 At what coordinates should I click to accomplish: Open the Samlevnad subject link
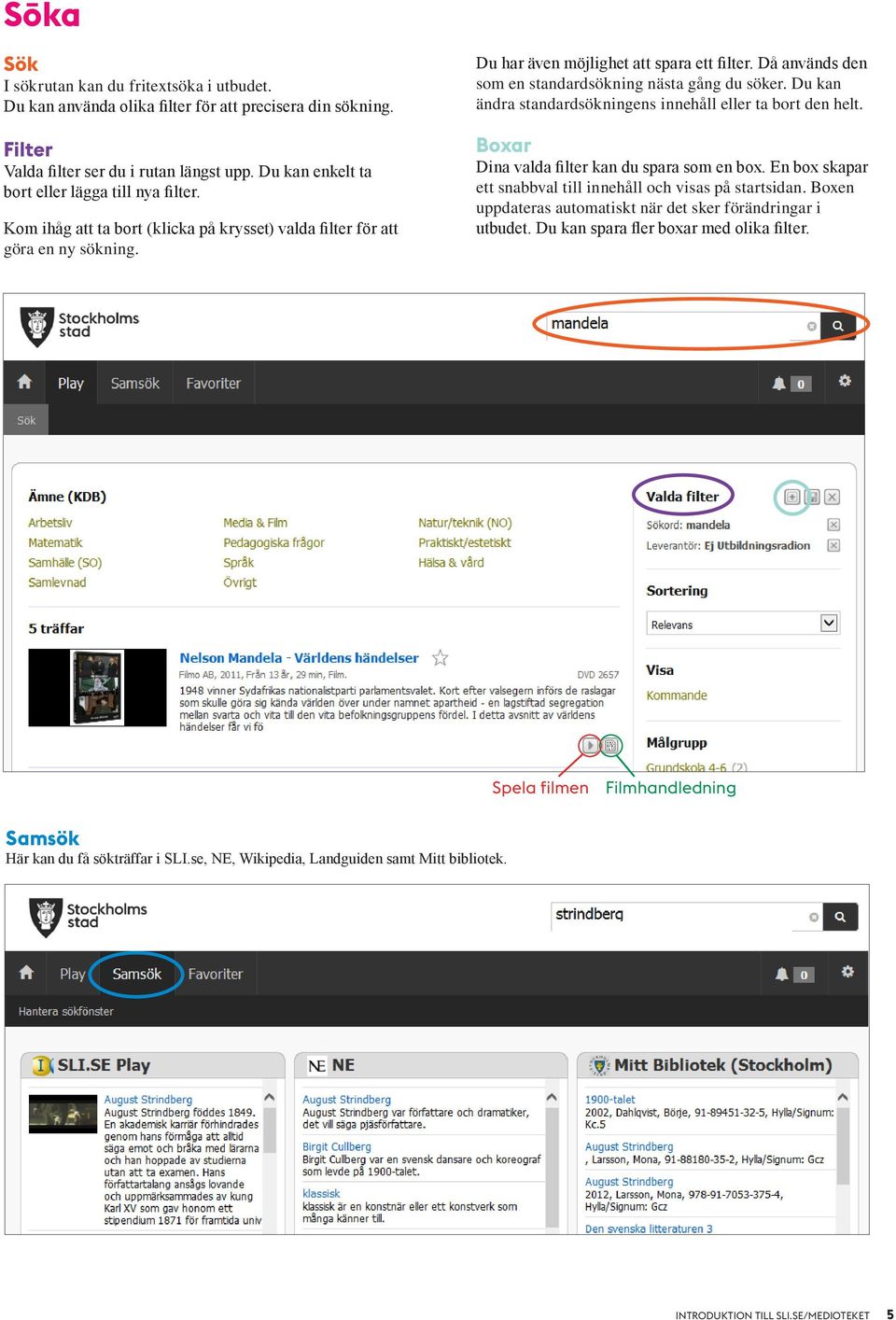[x=57, y=583]
